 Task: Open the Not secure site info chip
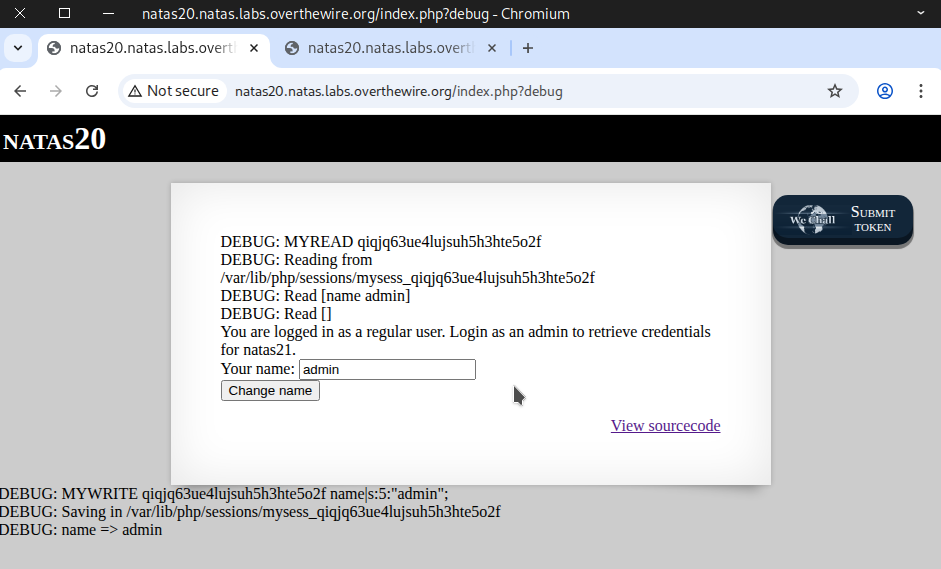[x=173, y=91]
